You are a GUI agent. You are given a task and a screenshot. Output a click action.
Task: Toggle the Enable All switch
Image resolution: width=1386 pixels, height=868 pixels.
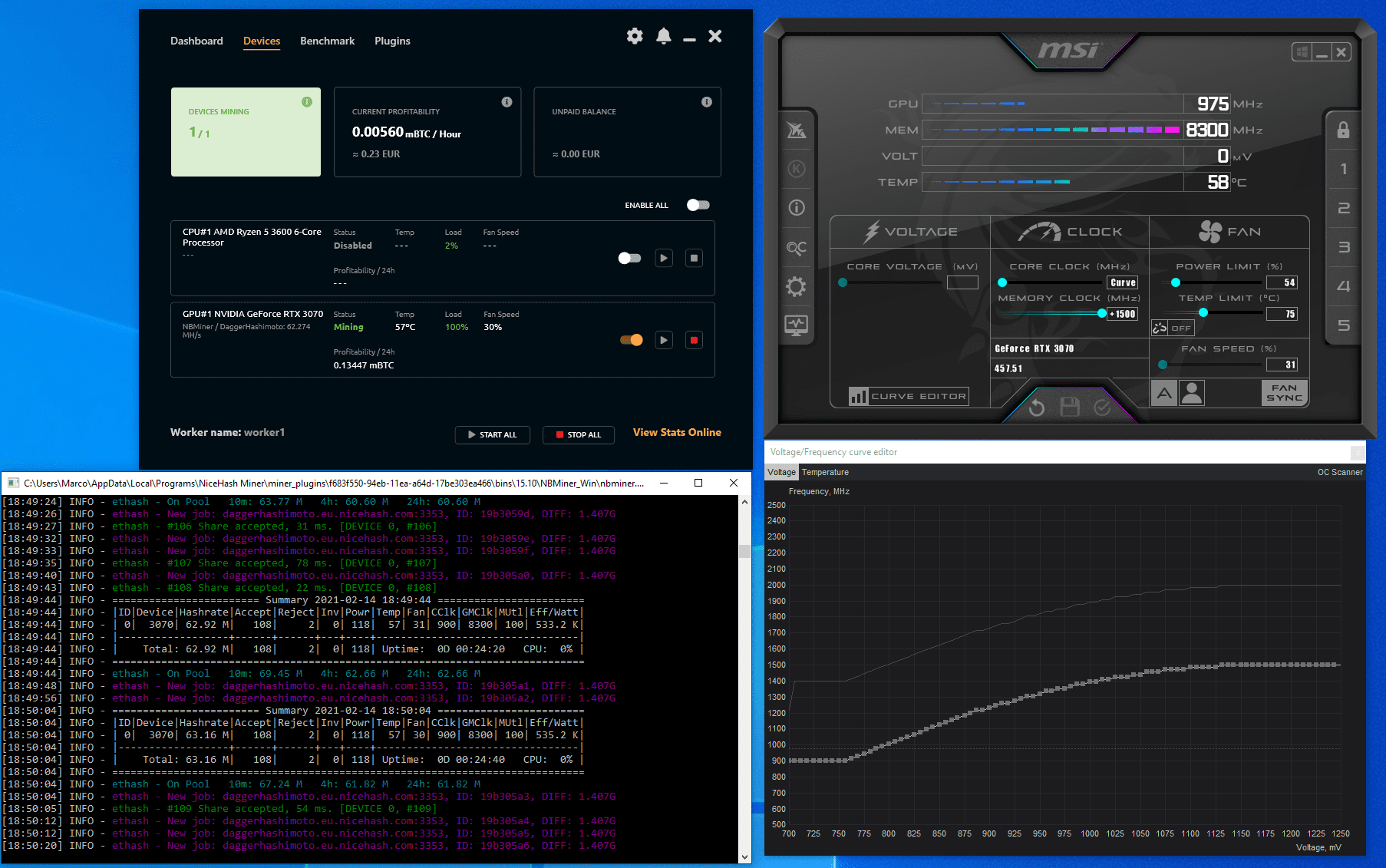[698, 205]
